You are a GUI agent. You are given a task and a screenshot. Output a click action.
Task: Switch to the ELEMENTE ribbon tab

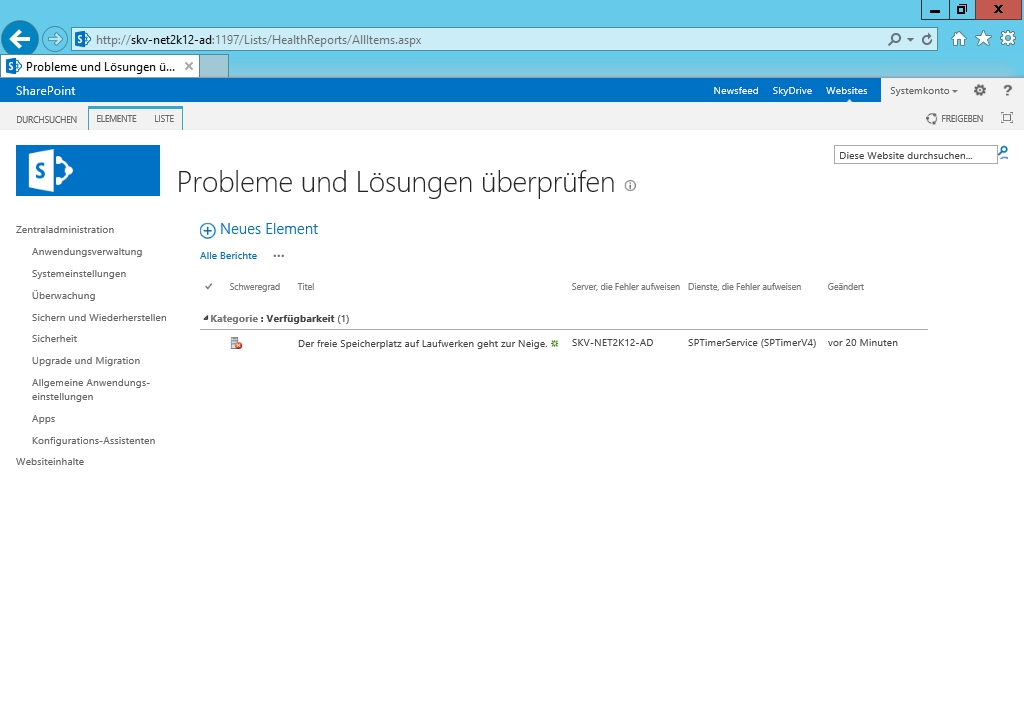[116, 119]
